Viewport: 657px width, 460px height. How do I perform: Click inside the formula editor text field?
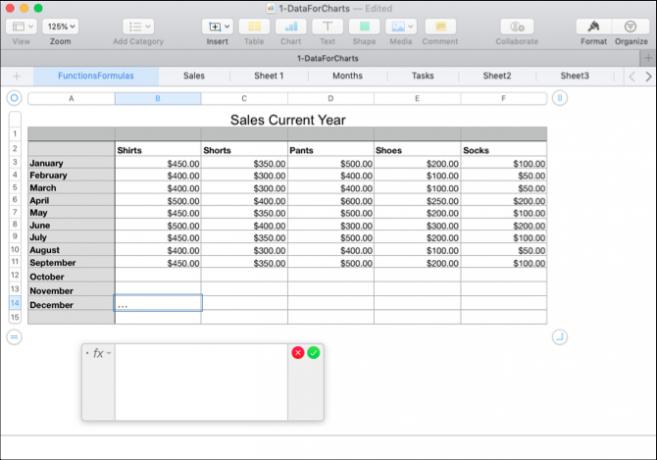201,382
